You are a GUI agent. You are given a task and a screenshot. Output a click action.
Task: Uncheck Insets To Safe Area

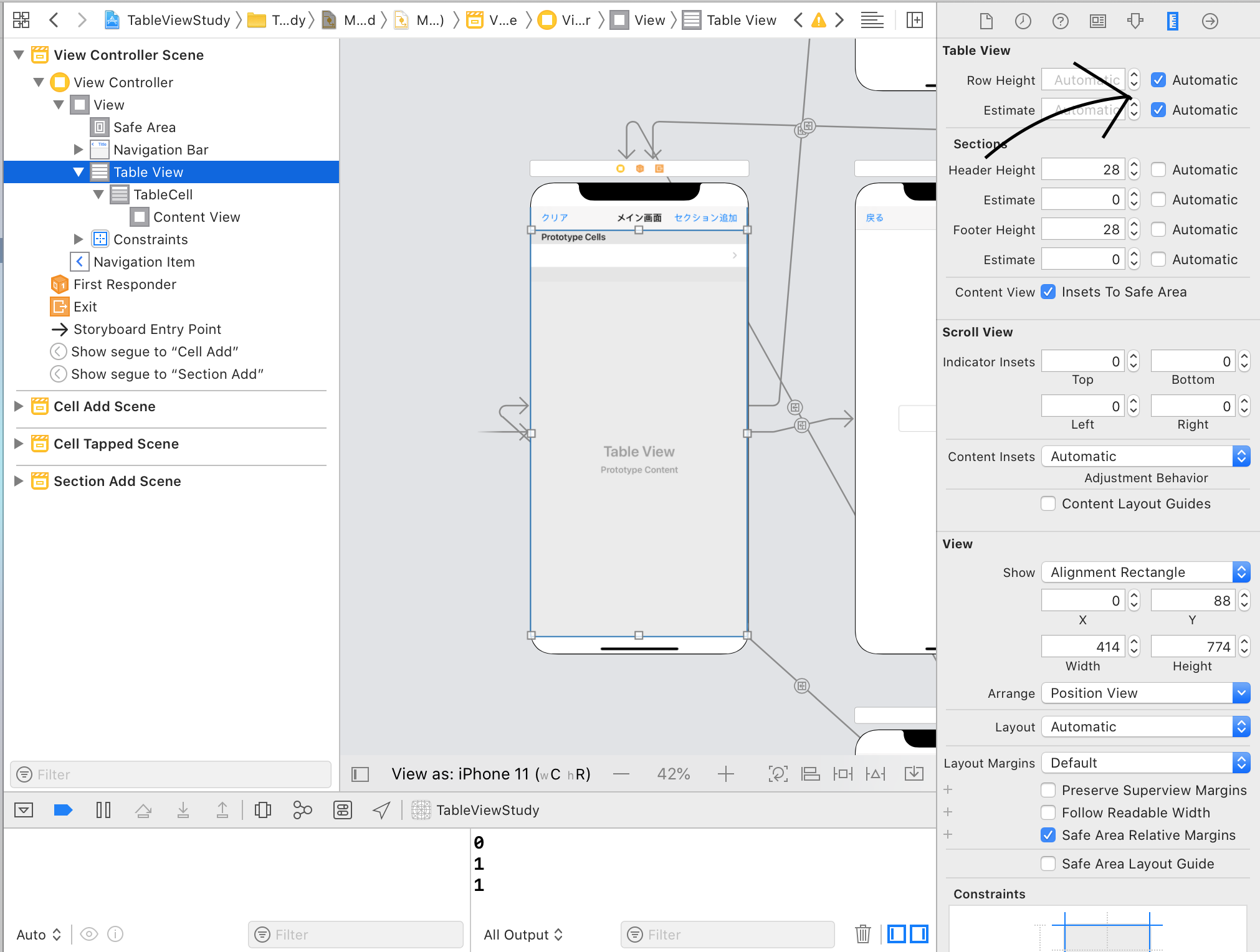pyautogui.click(x=1049, y=292)
